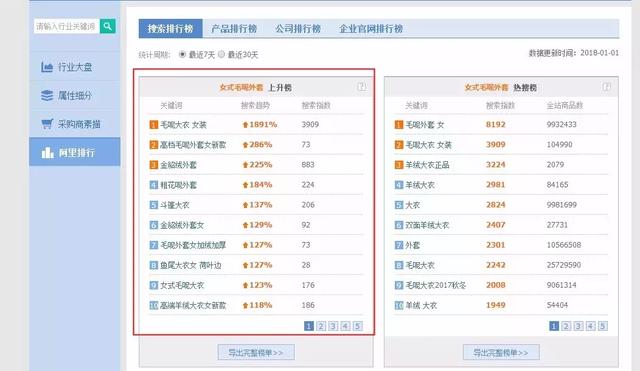Click the 数据更新时间 date 2018-01-01
This screenshot has height=371, width=640.
pos(600,53)
